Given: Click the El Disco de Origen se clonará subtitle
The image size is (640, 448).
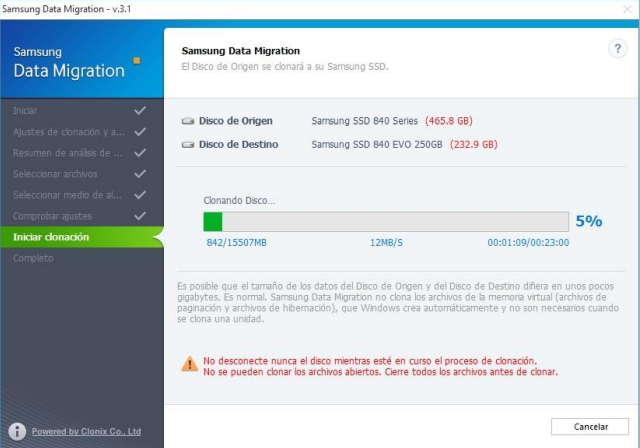Looking at the screenshot, I should (x=285, y=67).
